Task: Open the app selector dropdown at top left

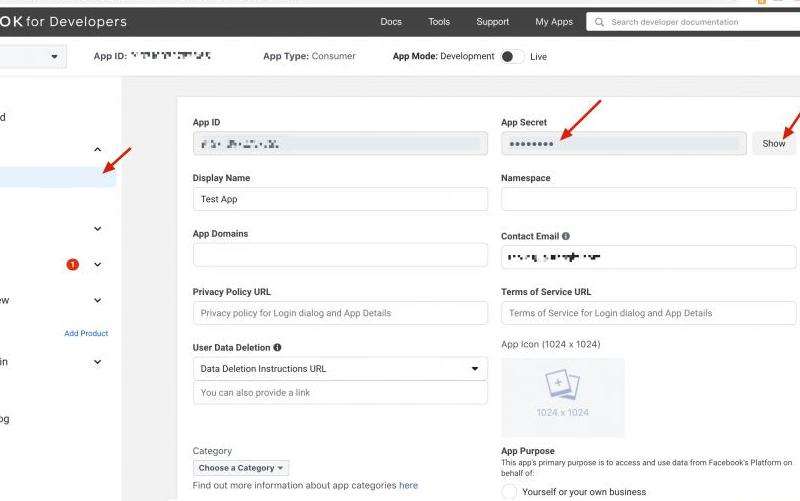Action: (x=53, y=57)
